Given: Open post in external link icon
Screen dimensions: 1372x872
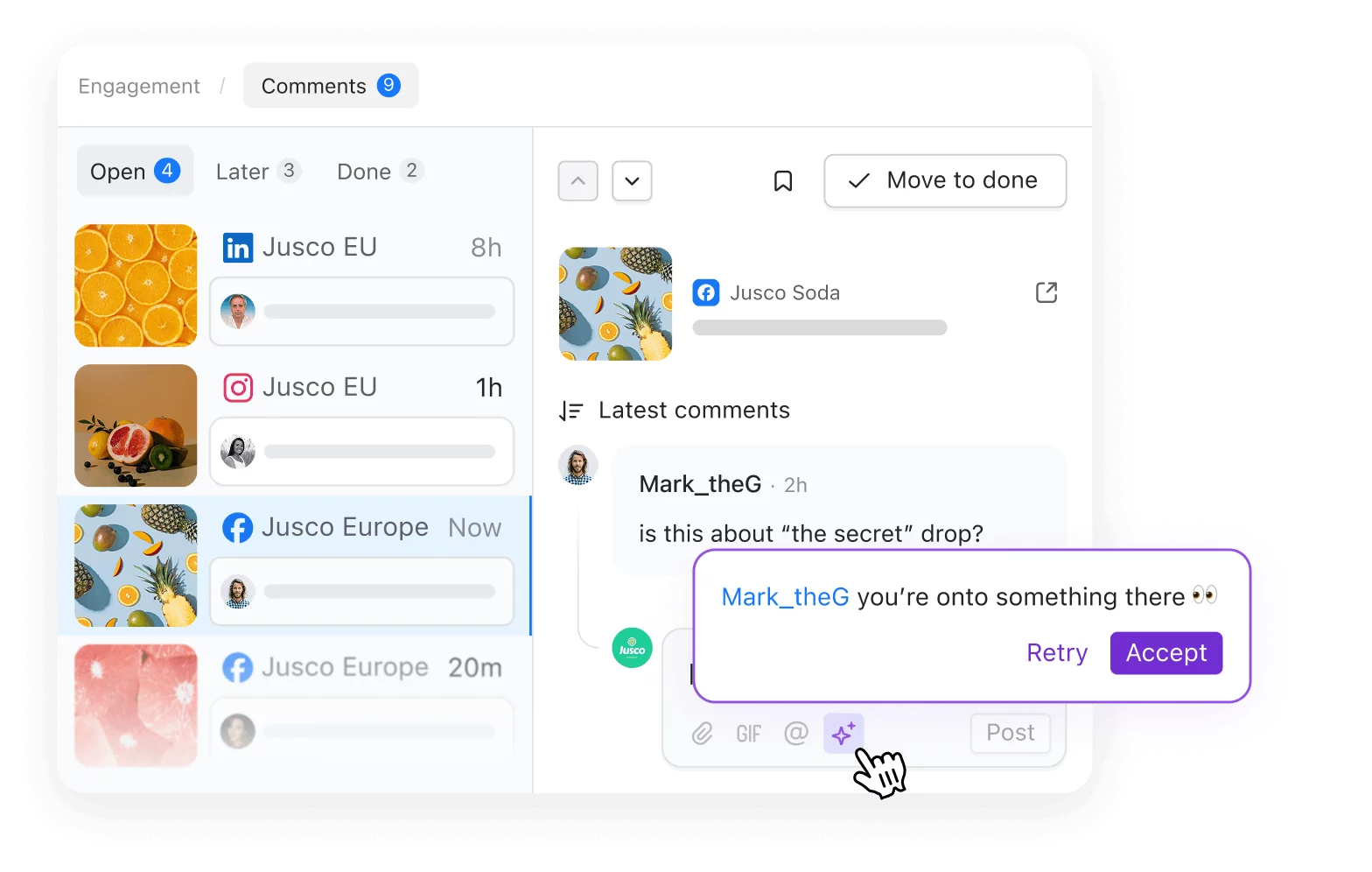Looking at the screenshot, I should [x=1046, y=292].
